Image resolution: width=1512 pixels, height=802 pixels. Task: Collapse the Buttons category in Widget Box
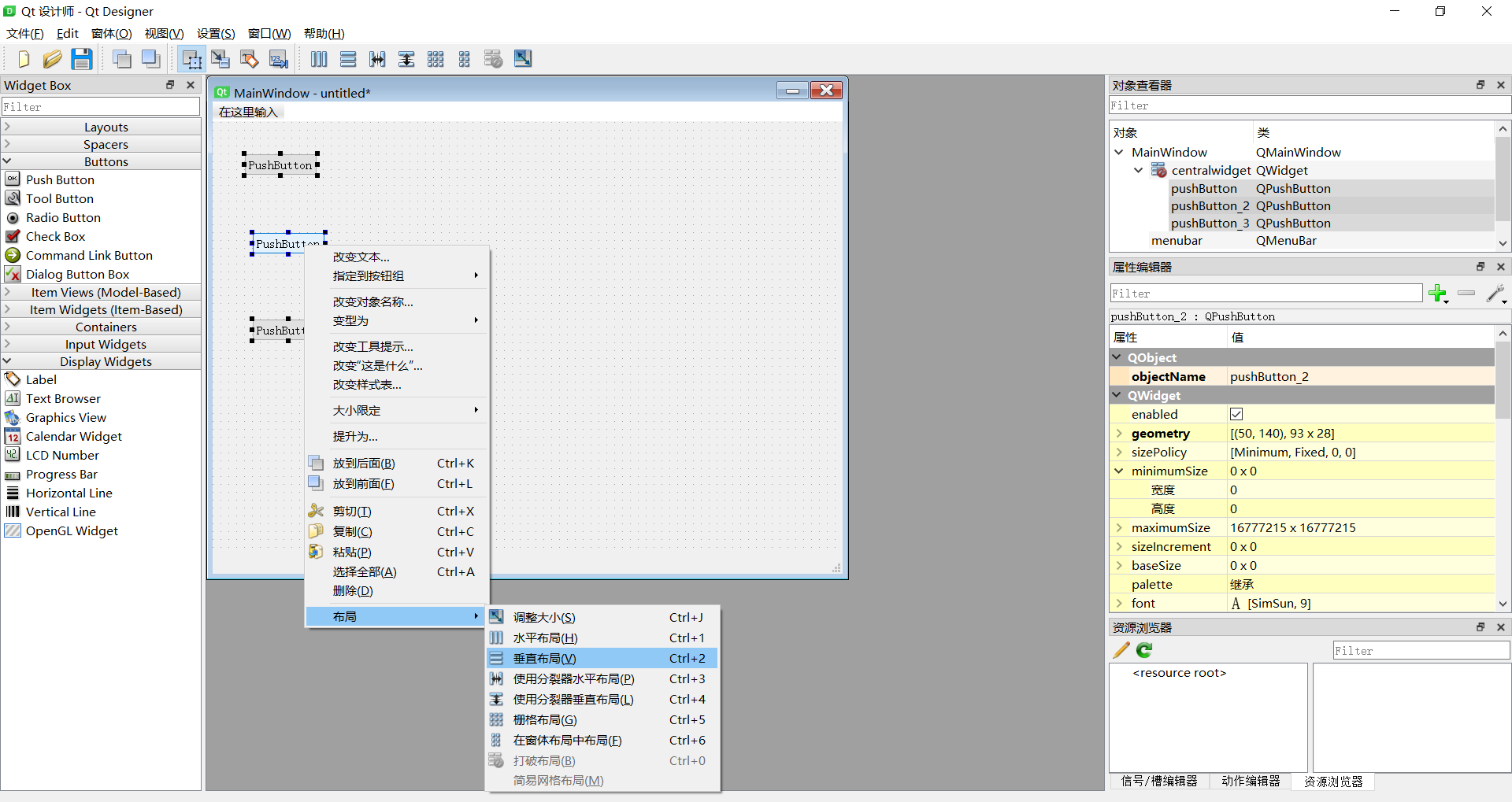pyautogui.click(x=7, y=161)
